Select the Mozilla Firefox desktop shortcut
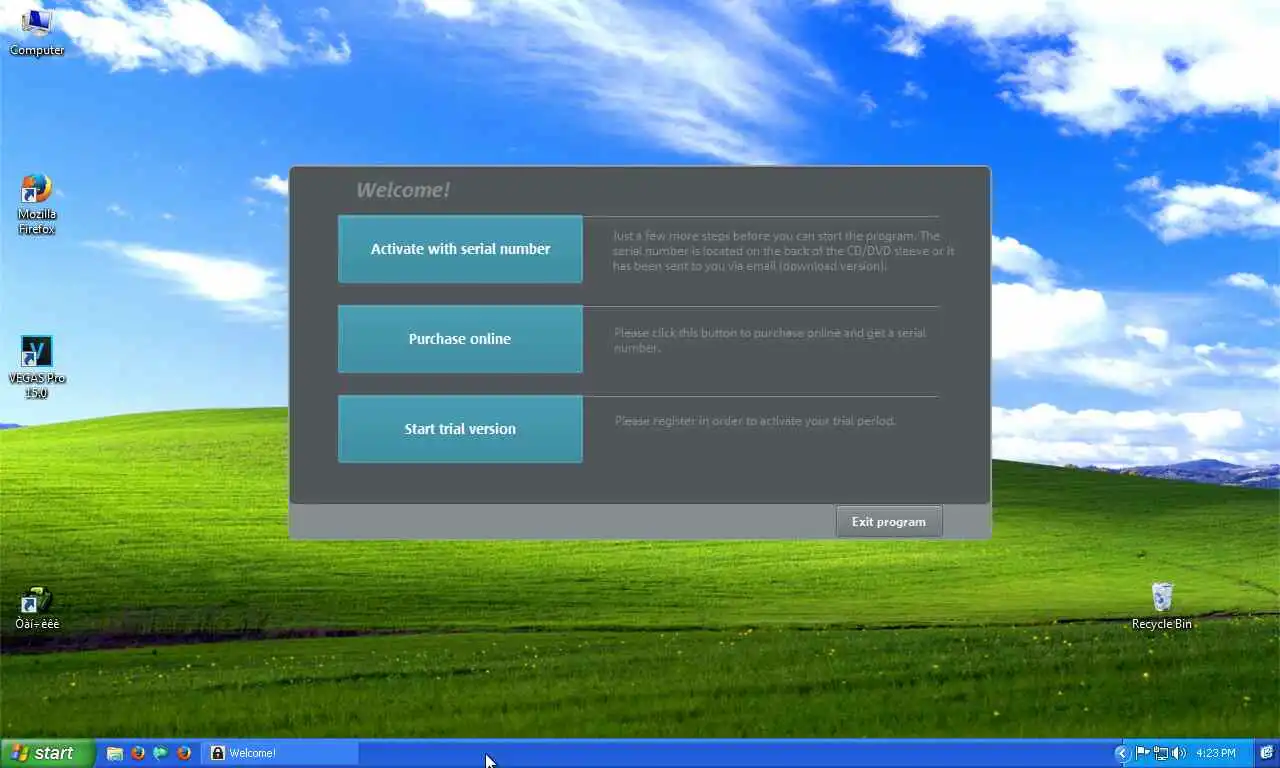The width and height of the screenshot is (1280, 768). 37,204
